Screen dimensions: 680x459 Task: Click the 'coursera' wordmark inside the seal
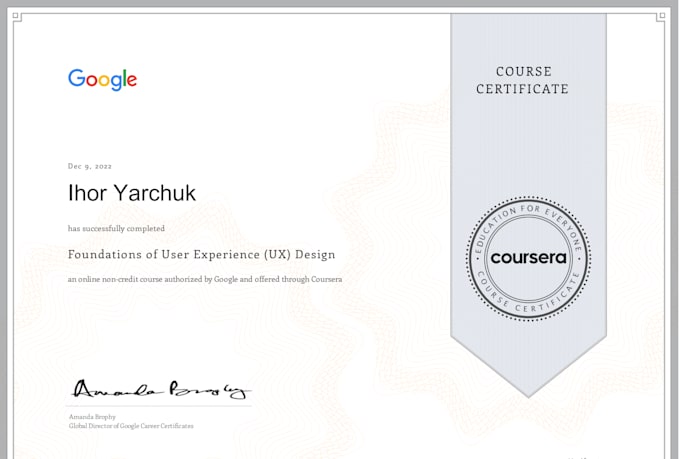[528, 258]
